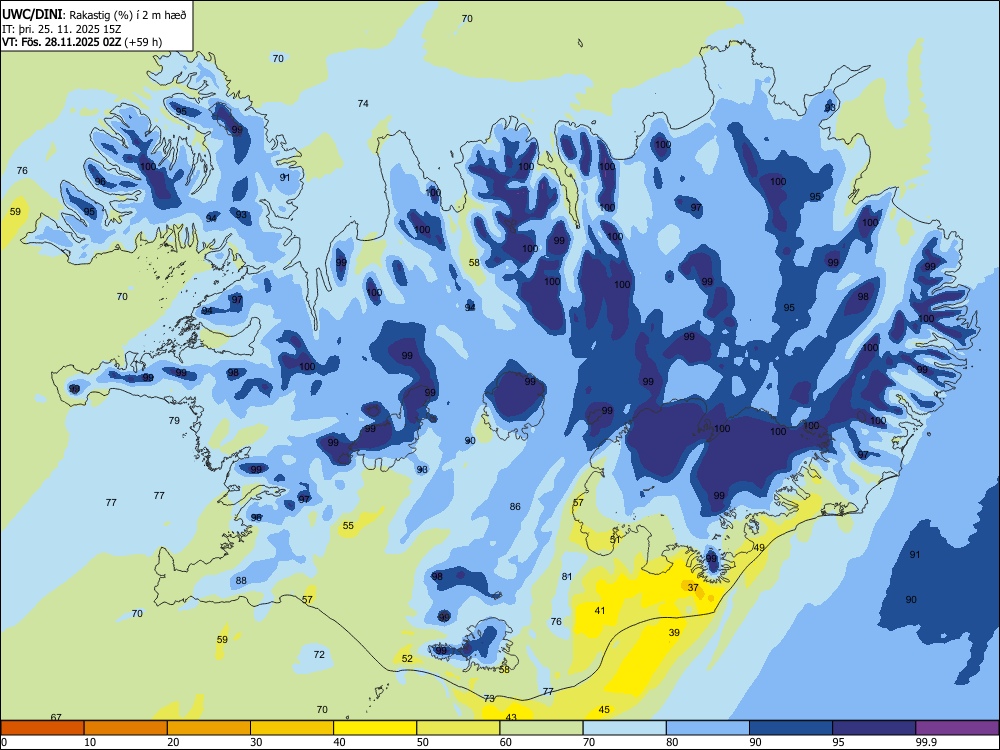Click the navy 95–99.9 legend swatch
This screenshot has height=750, width=1000.
(x=874, y=728)
